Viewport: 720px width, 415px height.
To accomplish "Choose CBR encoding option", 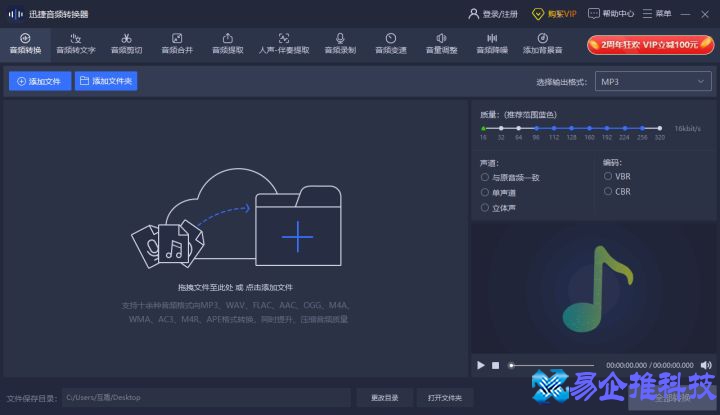I will click(x=608, y=191).
